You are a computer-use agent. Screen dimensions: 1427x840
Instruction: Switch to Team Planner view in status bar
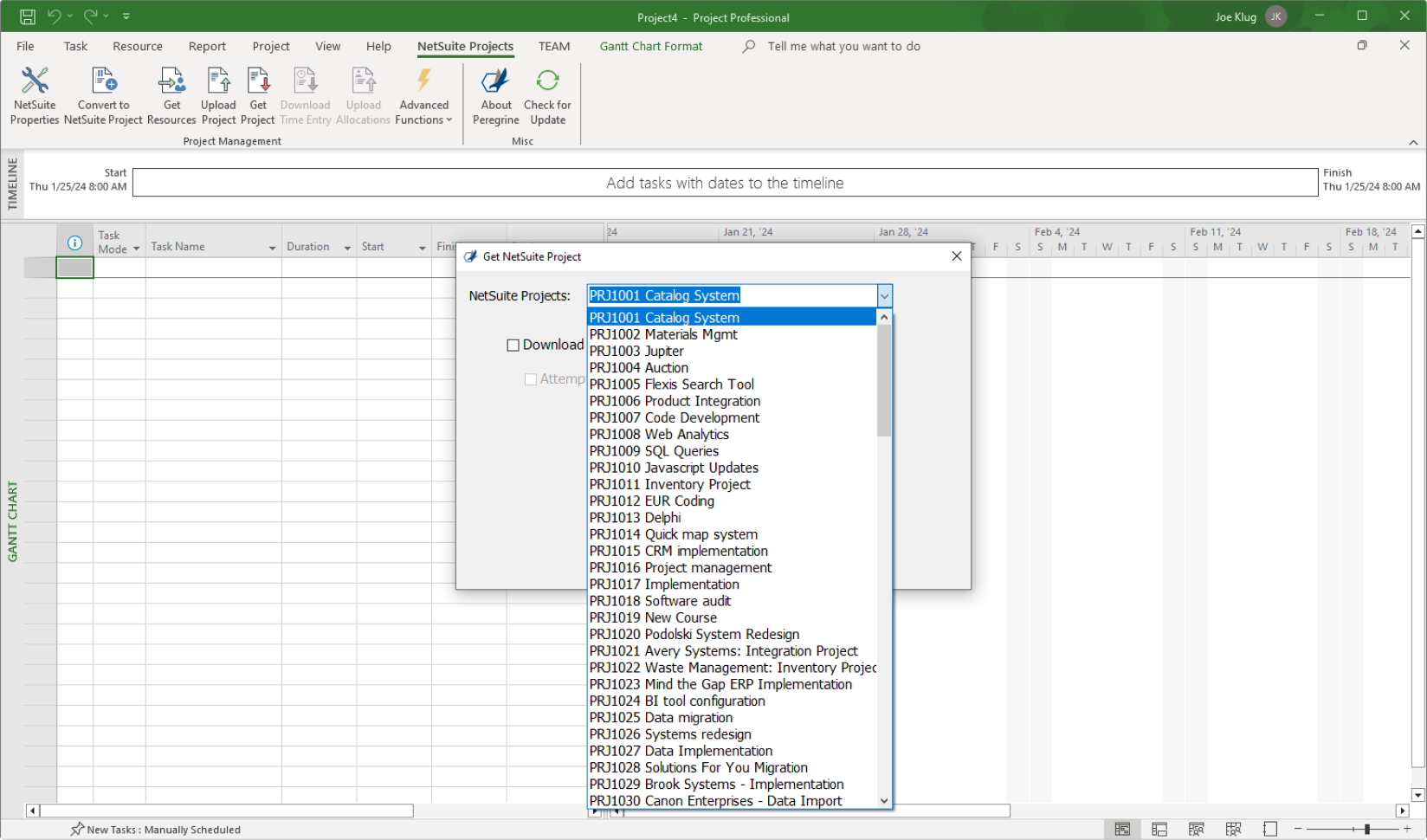click(1197, 830)
